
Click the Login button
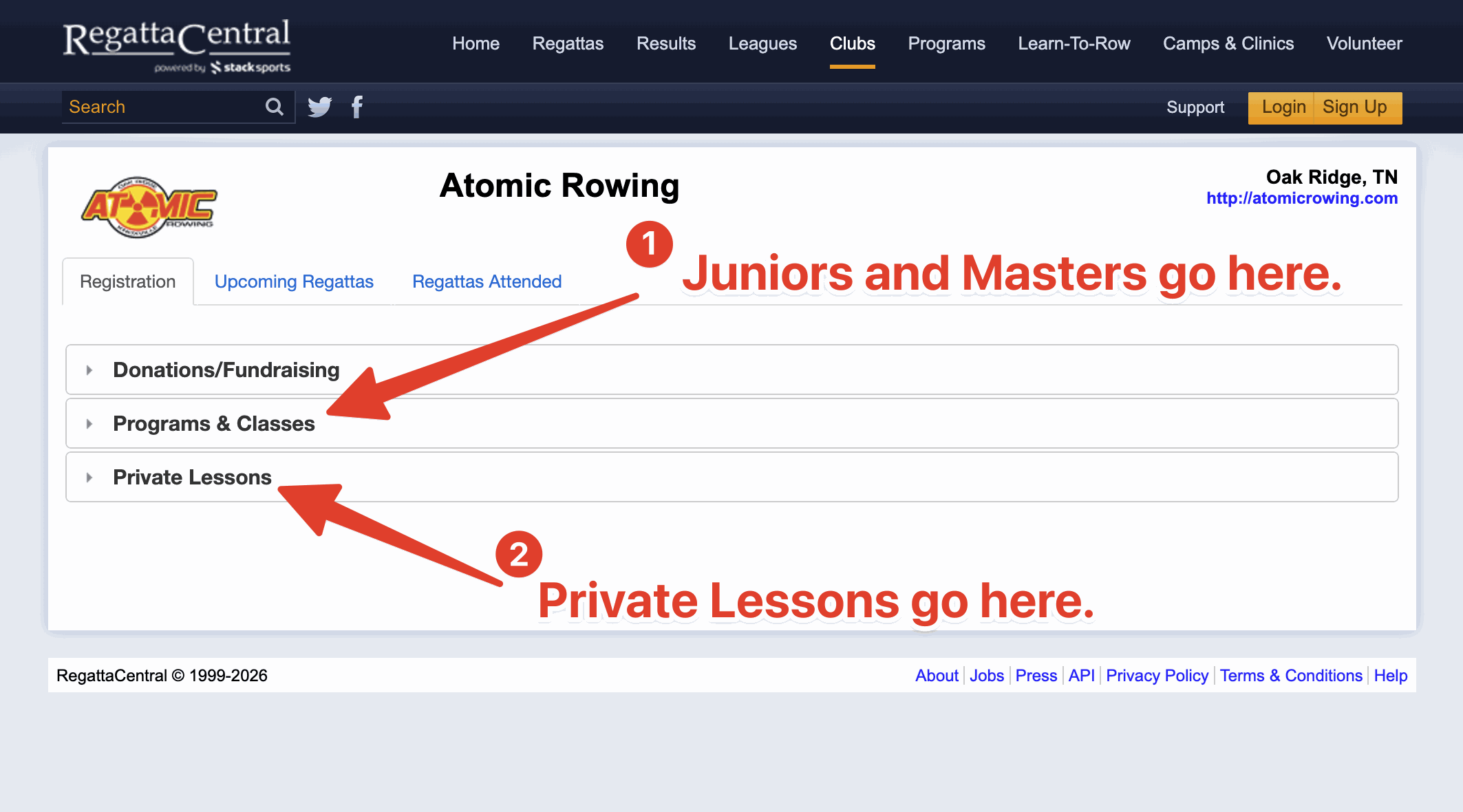(x=1283, y=107)
